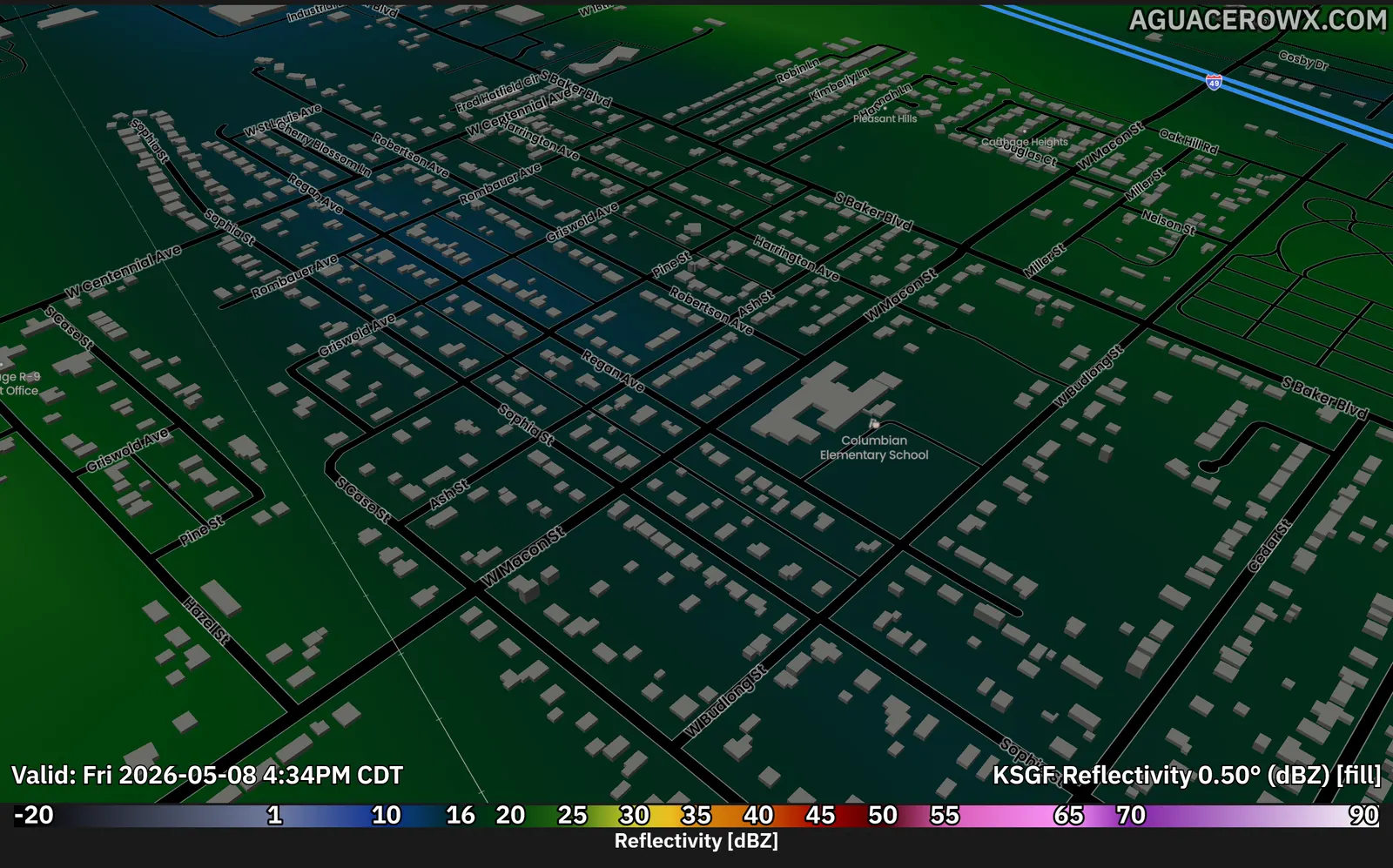Click the Oak Hill Rd street label
The width and height of the screenshot is (1393, 868).
1188,141
